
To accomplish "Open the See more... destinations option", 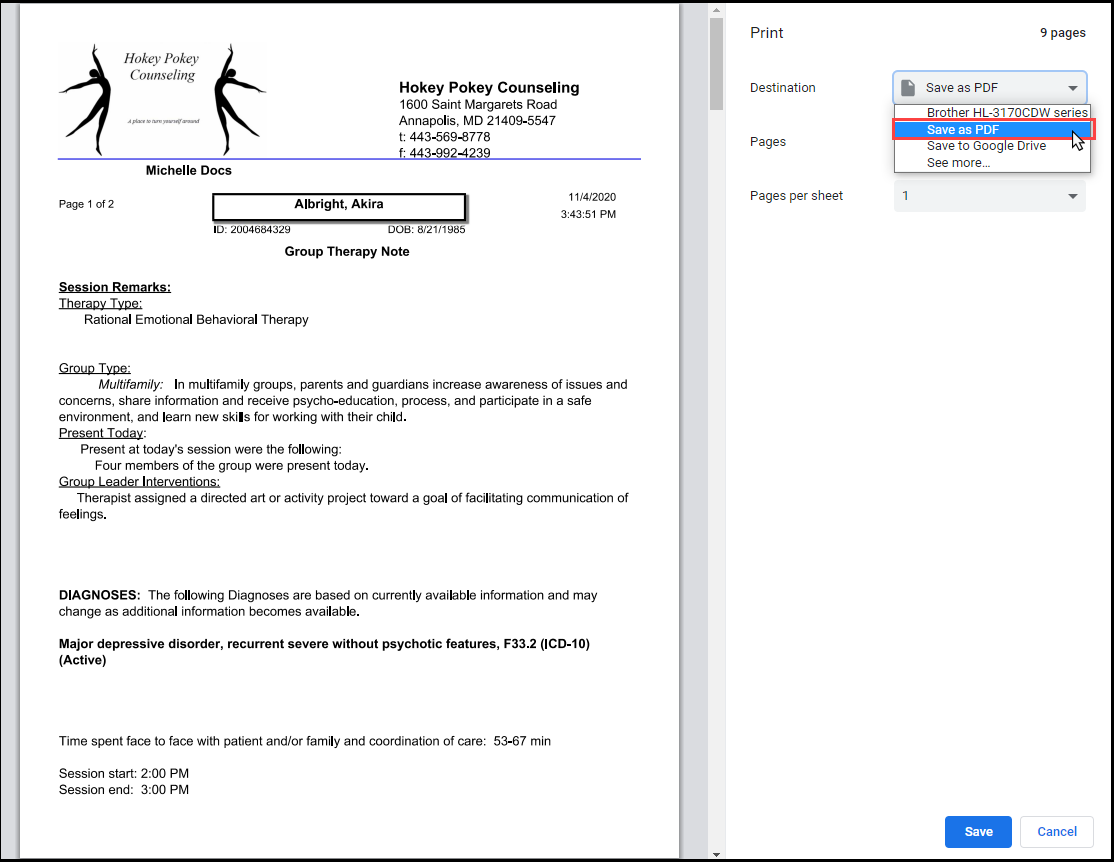I will pyautogui.click(x=958, y=162).
